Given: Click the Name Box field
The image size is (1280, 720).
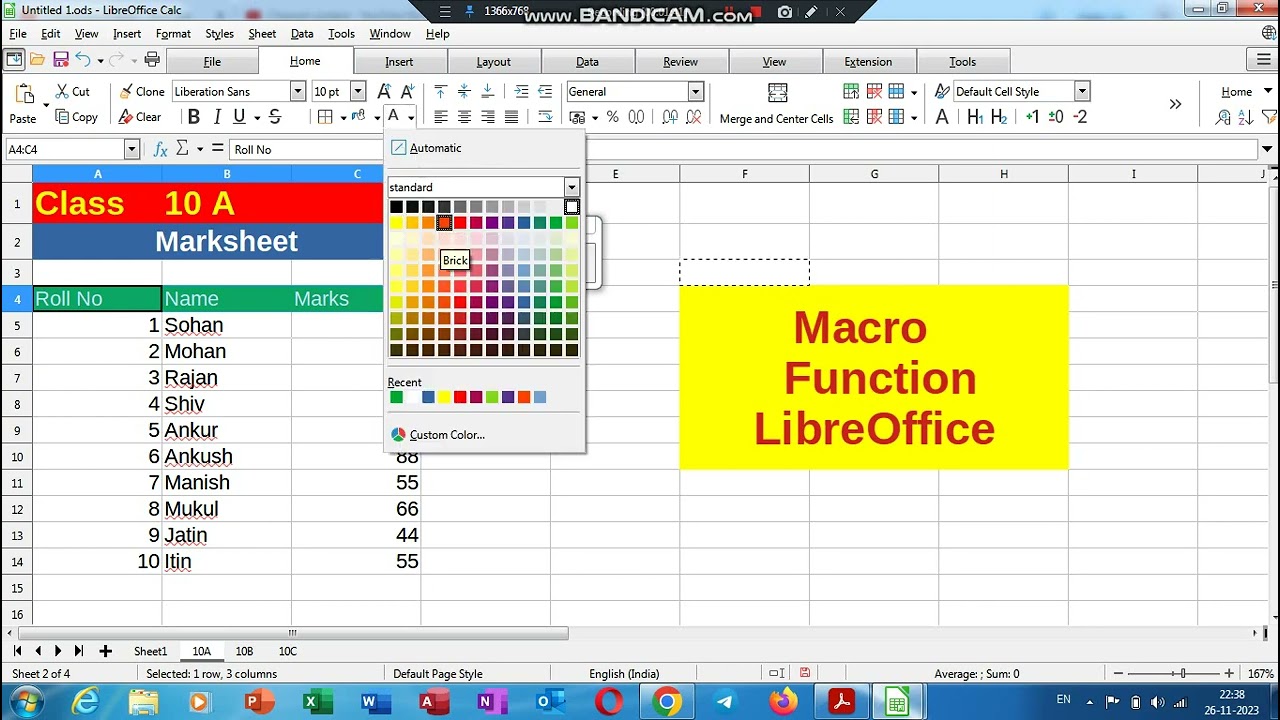Looking at the screenshot, I should tap(65, 149).
